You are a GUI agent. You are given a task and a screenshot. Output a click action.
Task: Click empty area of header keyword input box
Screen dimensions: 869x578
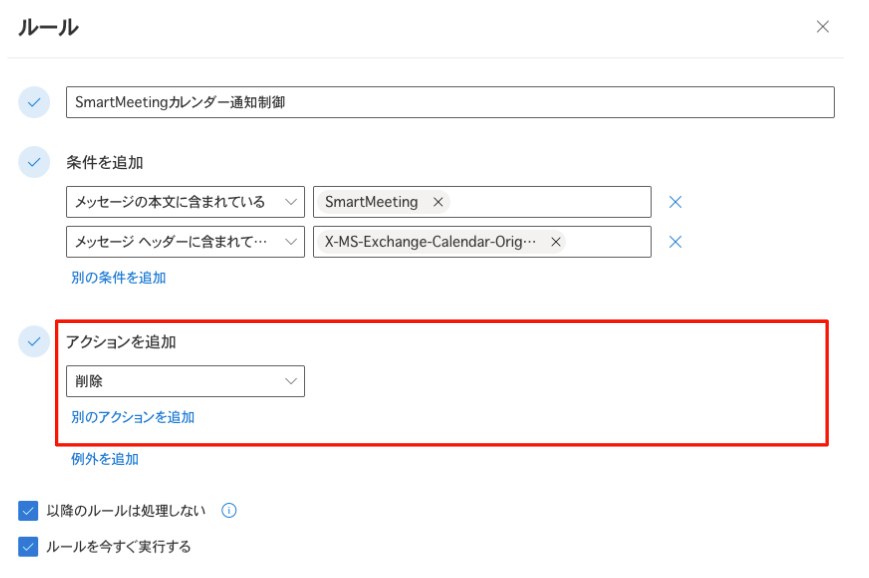607,242
